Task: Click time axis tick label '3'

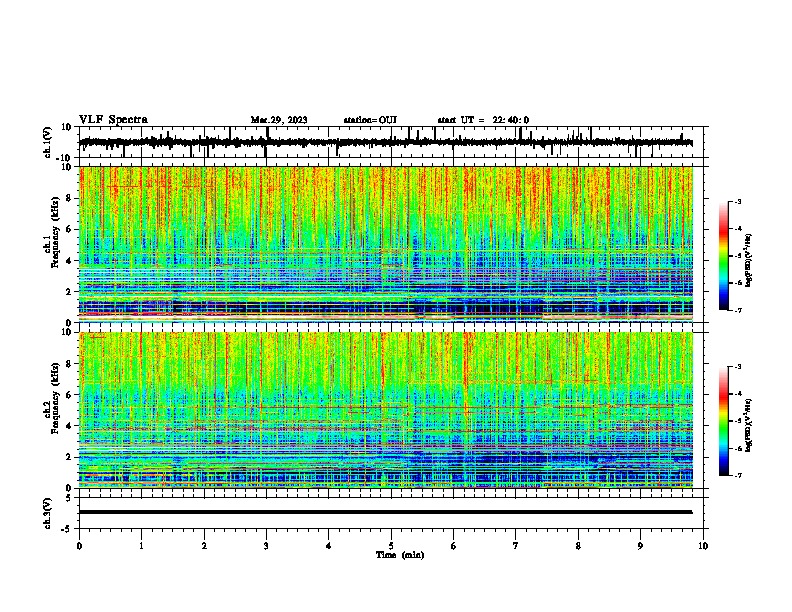Action: tap(266, 546)
